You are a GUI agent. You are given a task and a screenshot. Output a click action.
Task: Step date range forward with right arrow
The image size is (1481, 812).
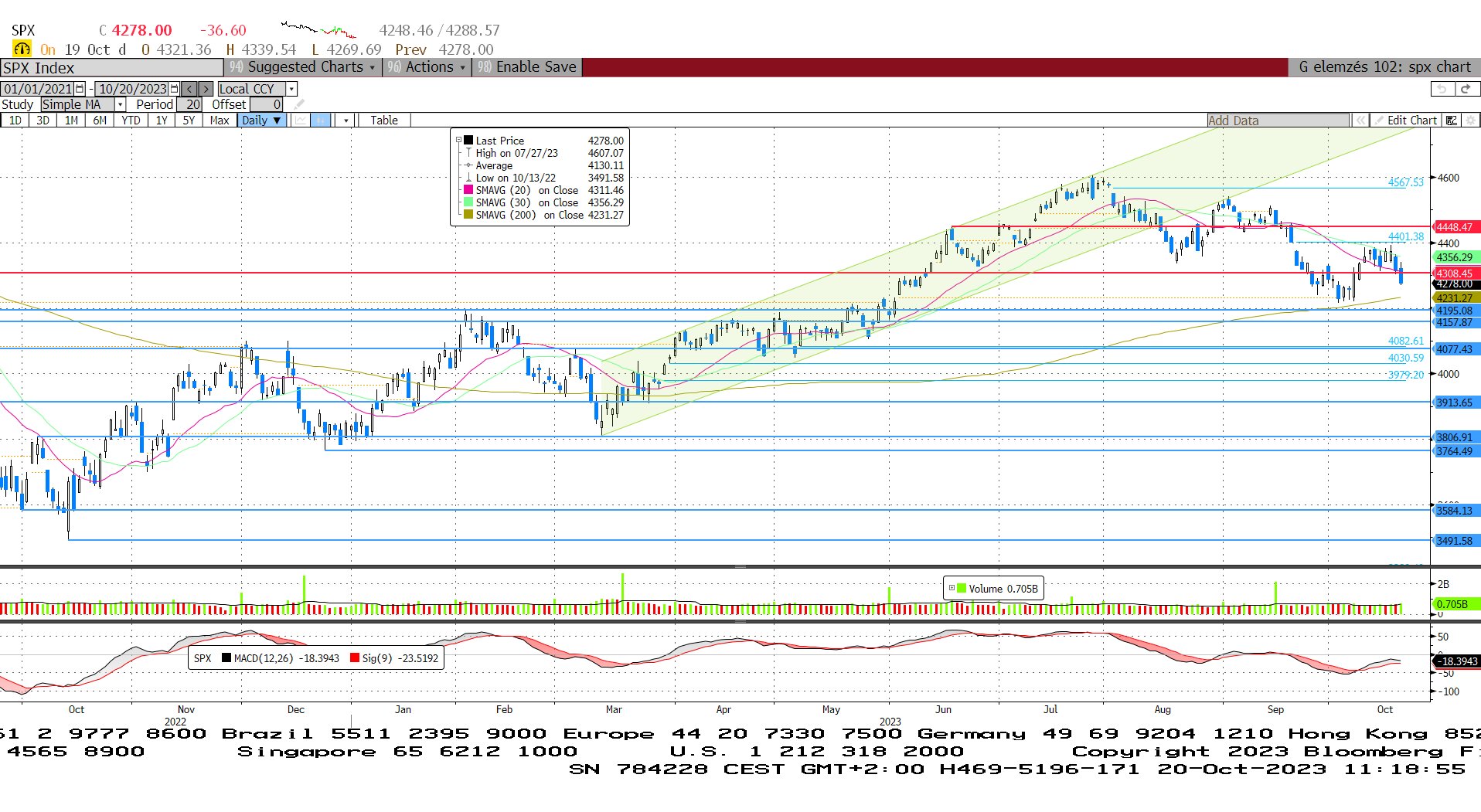pyautogui.click(x=205, y=89)
